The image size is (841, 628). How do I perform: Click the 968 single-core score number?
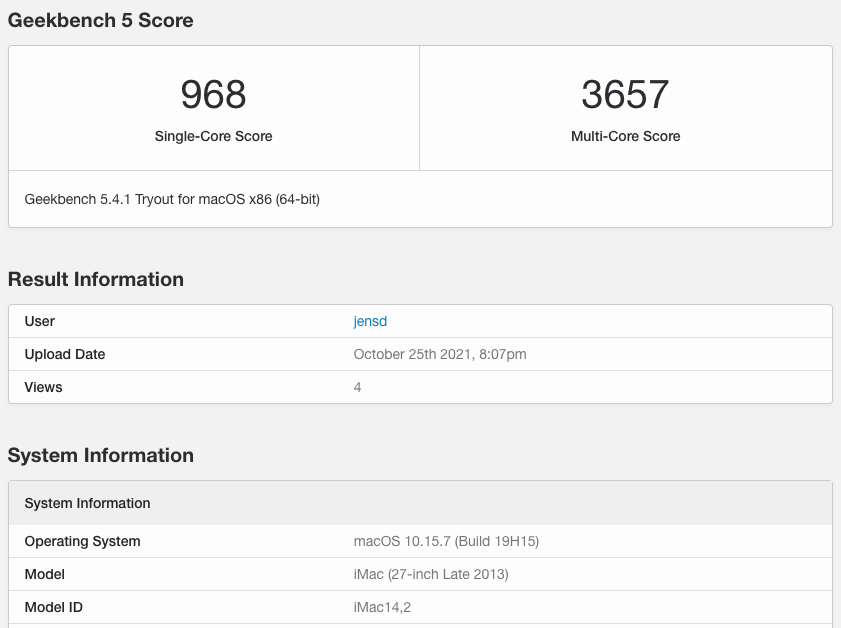click(x=213, y=95)
